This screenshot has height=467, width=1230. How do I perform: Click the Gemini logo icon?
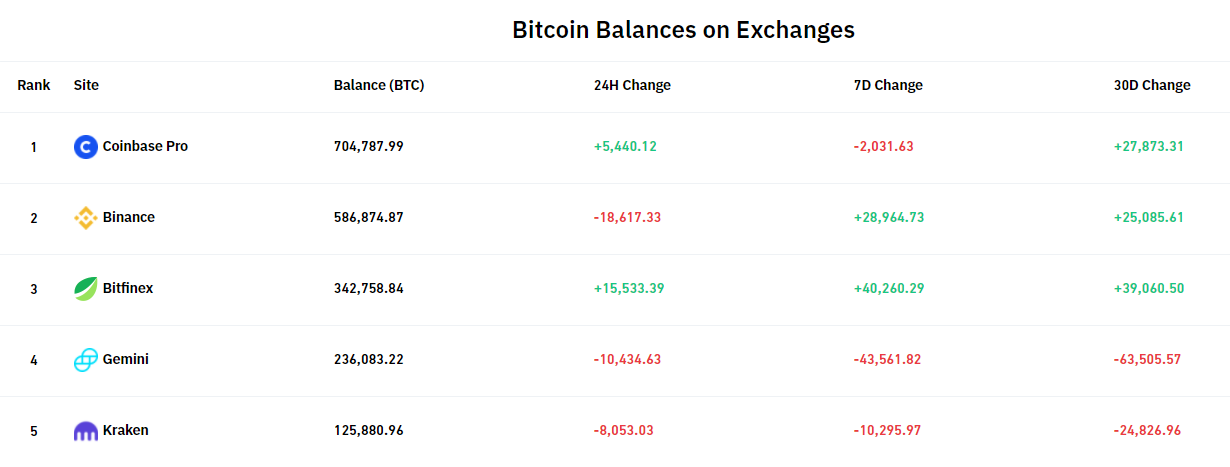click(86, 360)
